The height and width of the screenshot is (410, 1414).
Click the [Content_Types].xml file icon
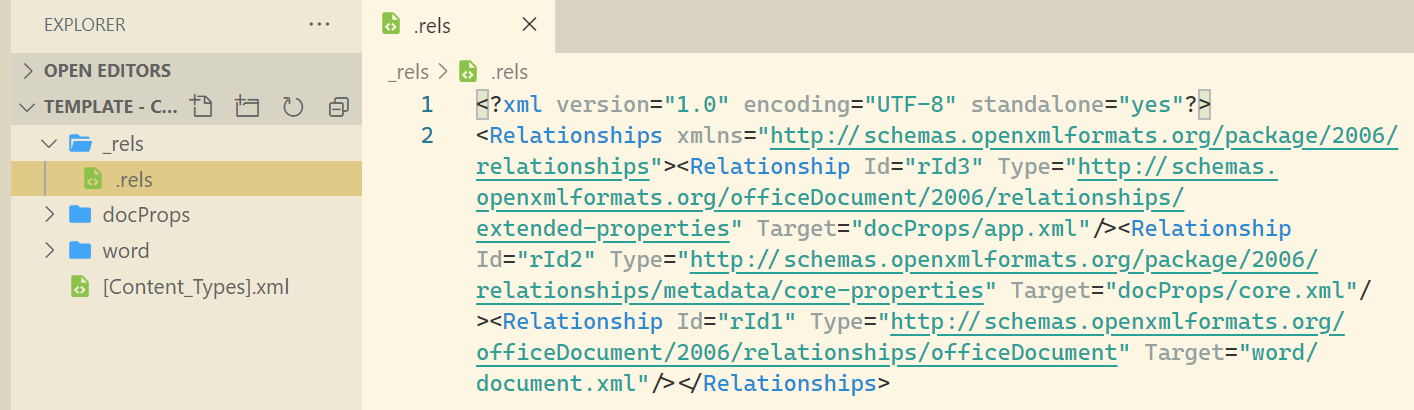[80, 287]
